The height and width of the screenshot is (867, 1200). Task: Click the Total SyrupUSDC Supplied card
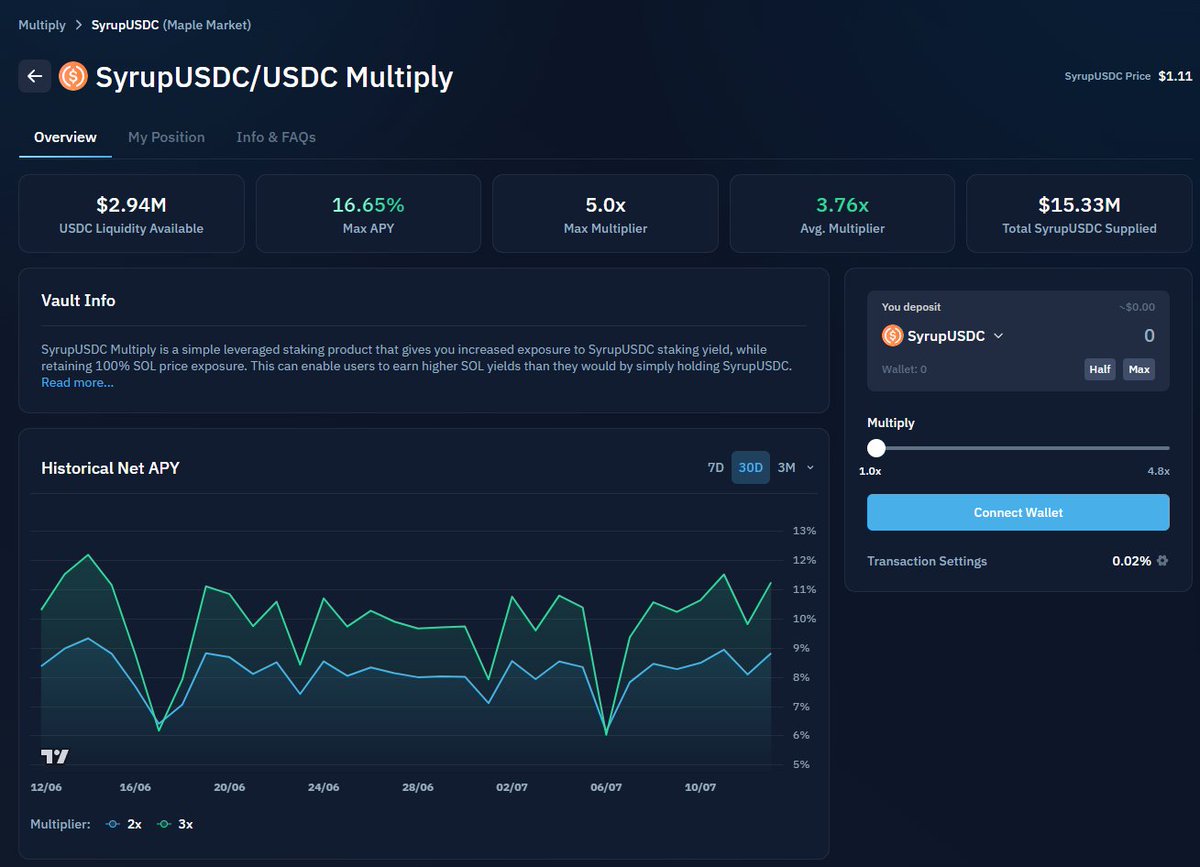click(x=1079, y=213)
